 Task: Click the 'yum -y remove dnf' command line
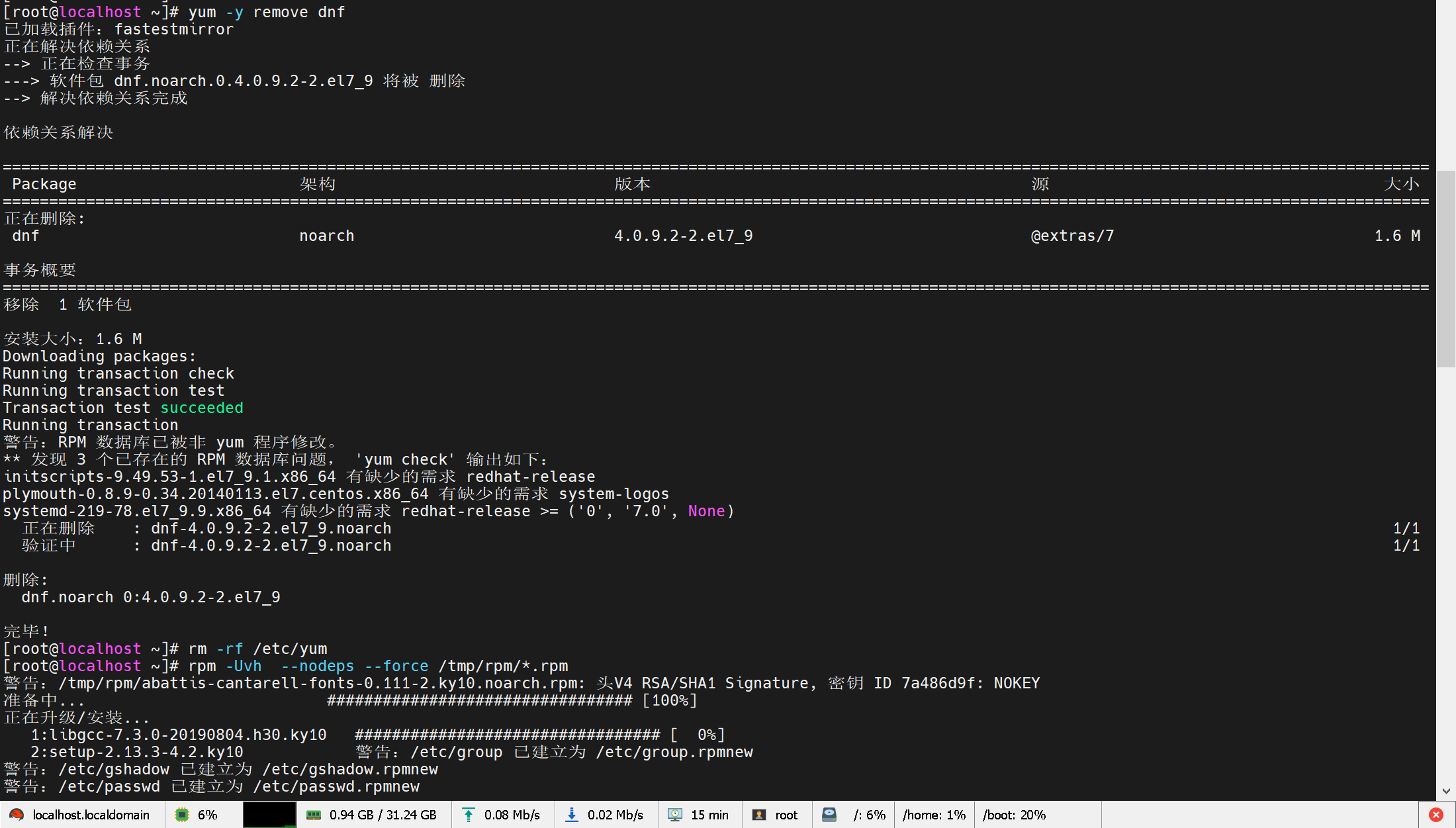click(x=266, y=12)
